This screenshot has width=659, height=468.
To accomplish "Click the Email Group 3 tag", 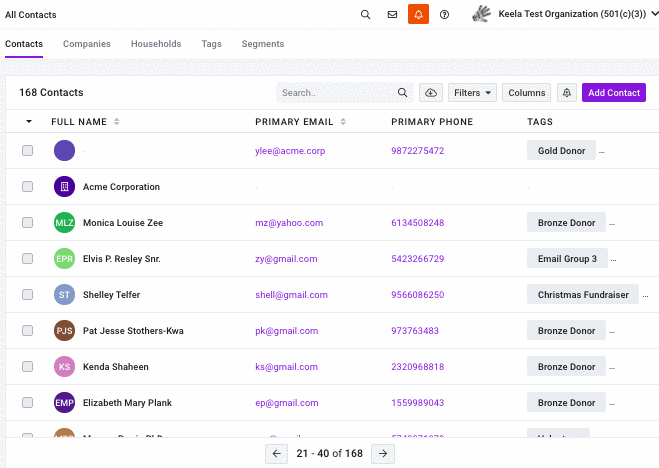I will click(x=567, y=259).
